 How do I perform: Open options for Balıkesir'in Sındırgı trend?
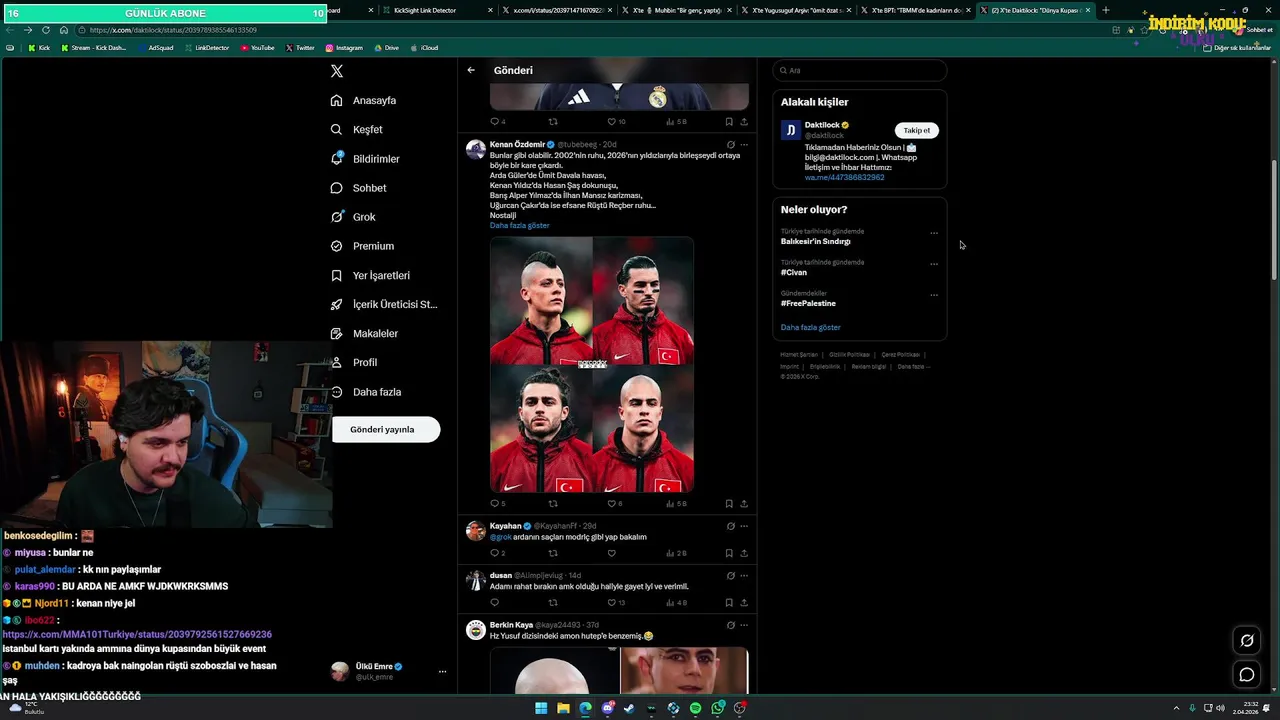click(x=934, y=233)
